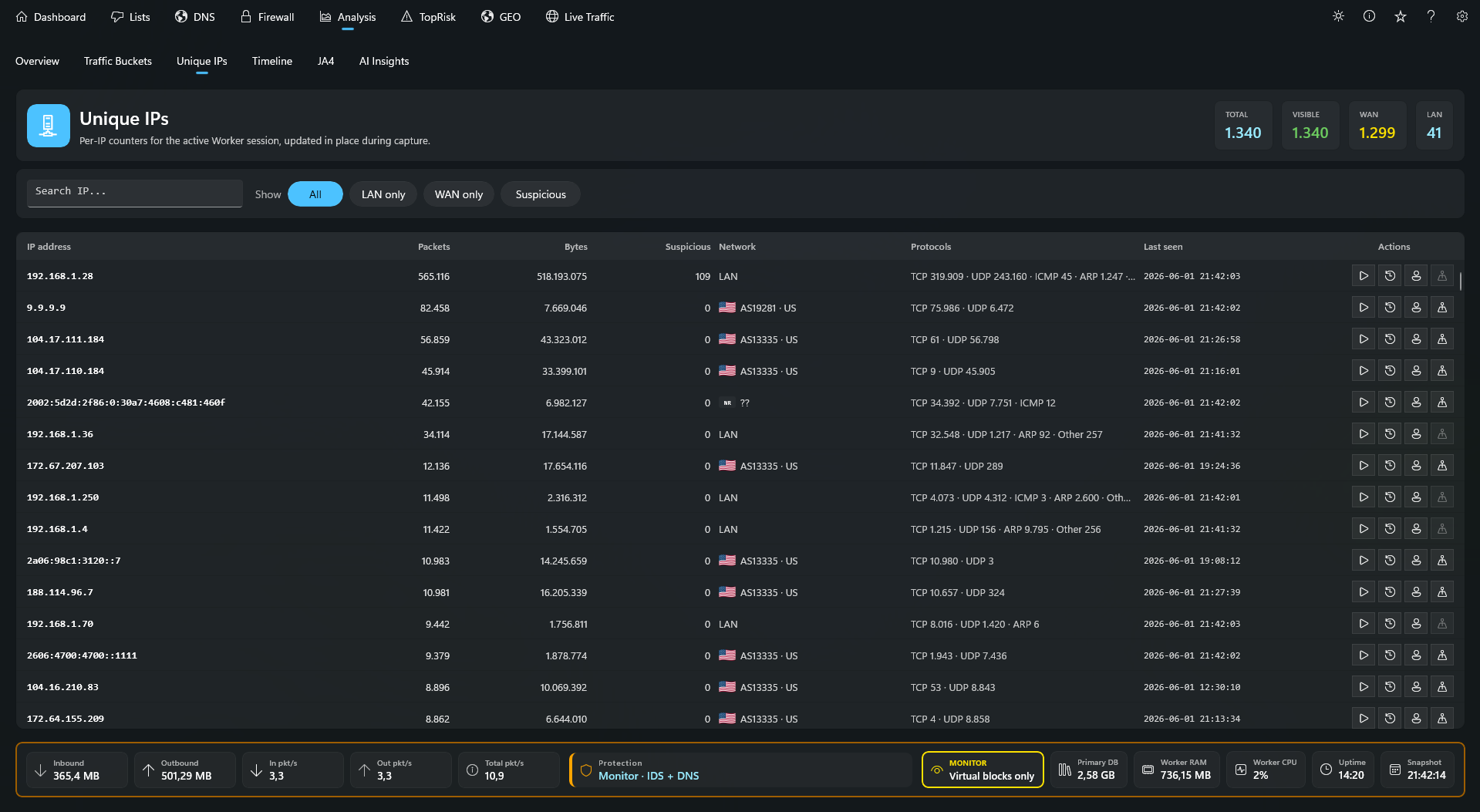Open history clock icon for 9.9.9.9
The image size is (1480, 812).
[x=1390, y=308]
